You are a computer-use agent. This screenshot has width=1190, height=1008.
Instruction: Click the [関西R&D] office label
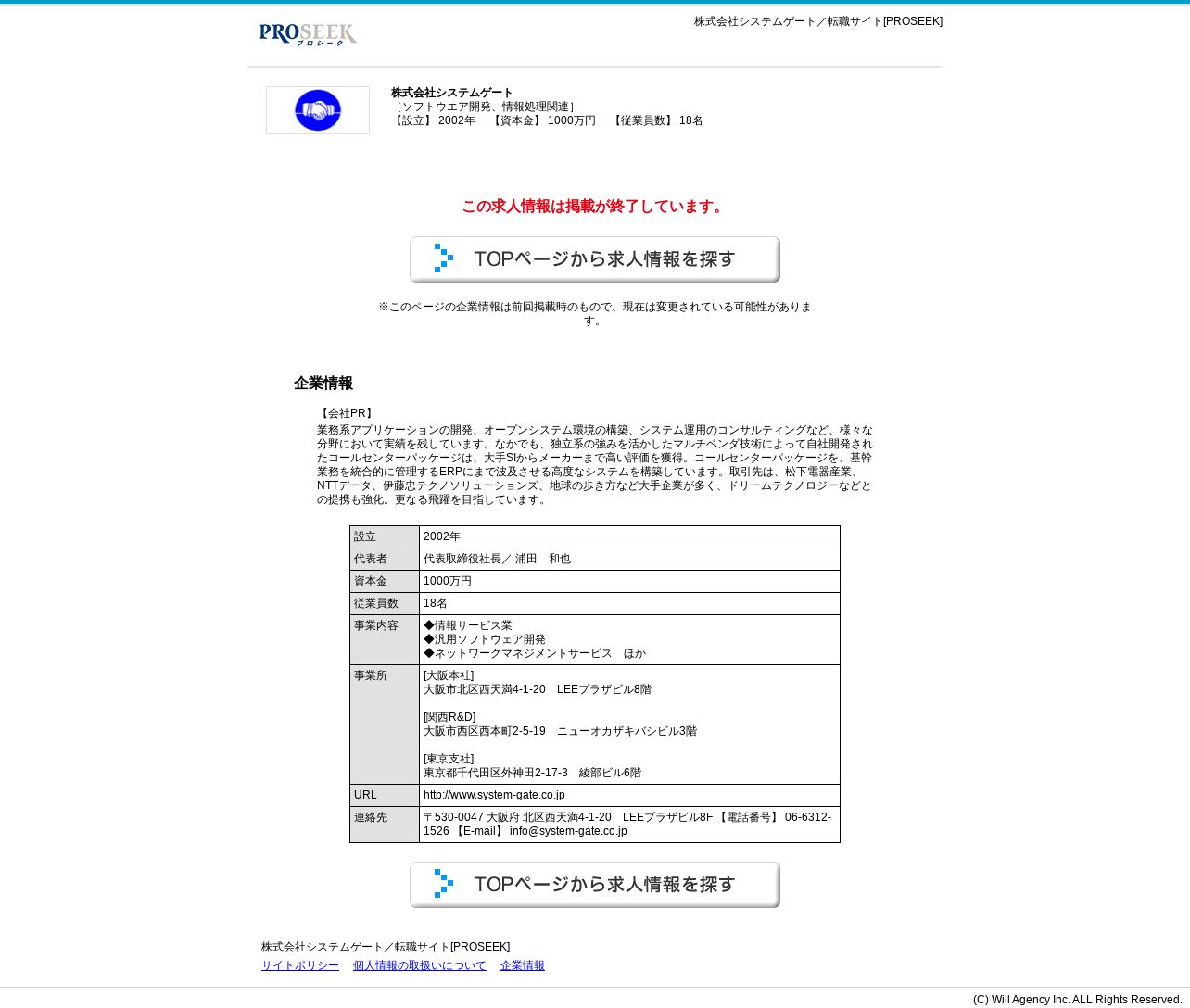pyautogui.click(x=449, y=717)
